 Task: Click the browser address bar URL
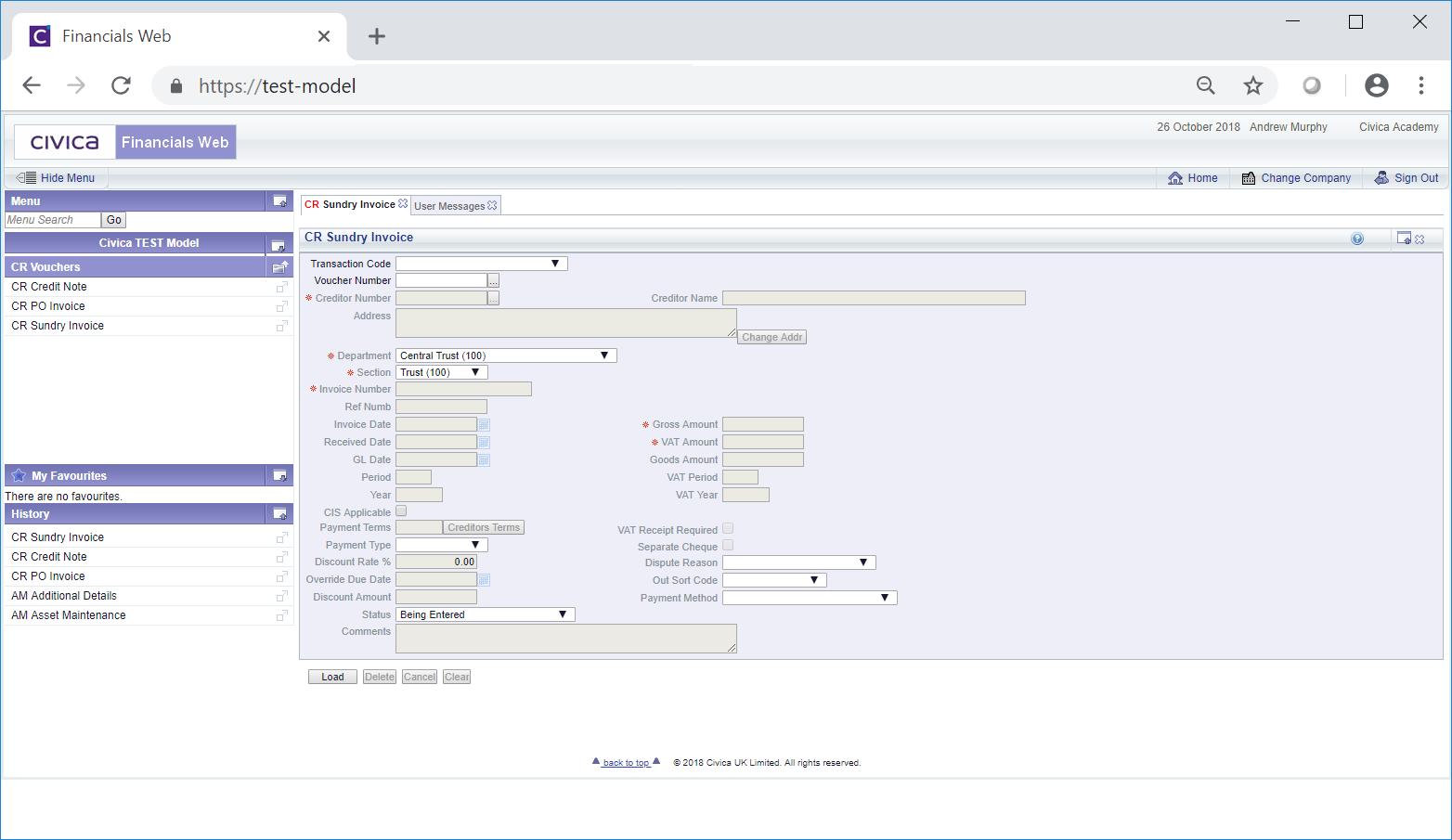[x=278, y=86]
